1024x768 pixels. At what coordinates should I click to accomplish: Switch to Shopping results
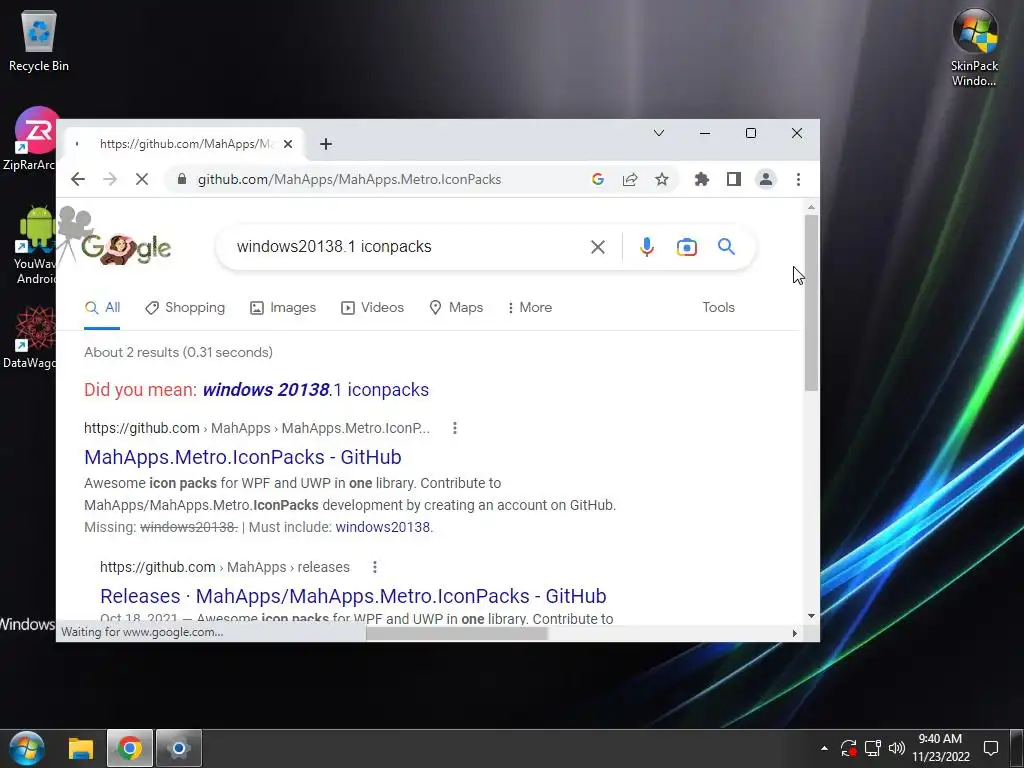click(x=185, y=308)
